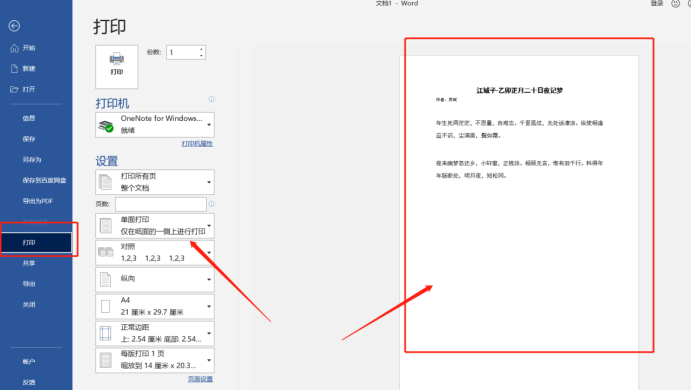The width and height of the screenshot is (691, 390).
Task: Expand the 纵向 orientation dropdown arrow
Action: click(209, 279)
